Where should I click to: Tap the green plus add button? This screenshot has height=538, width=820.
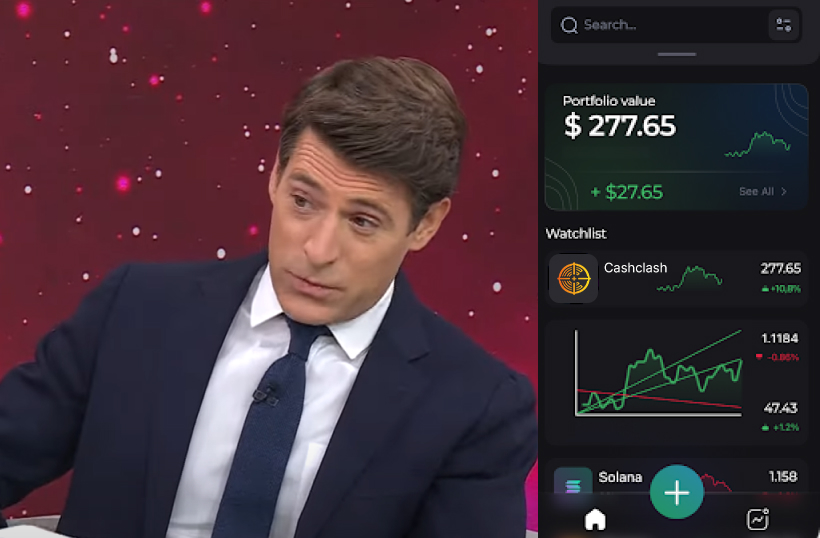click(677, 492)
